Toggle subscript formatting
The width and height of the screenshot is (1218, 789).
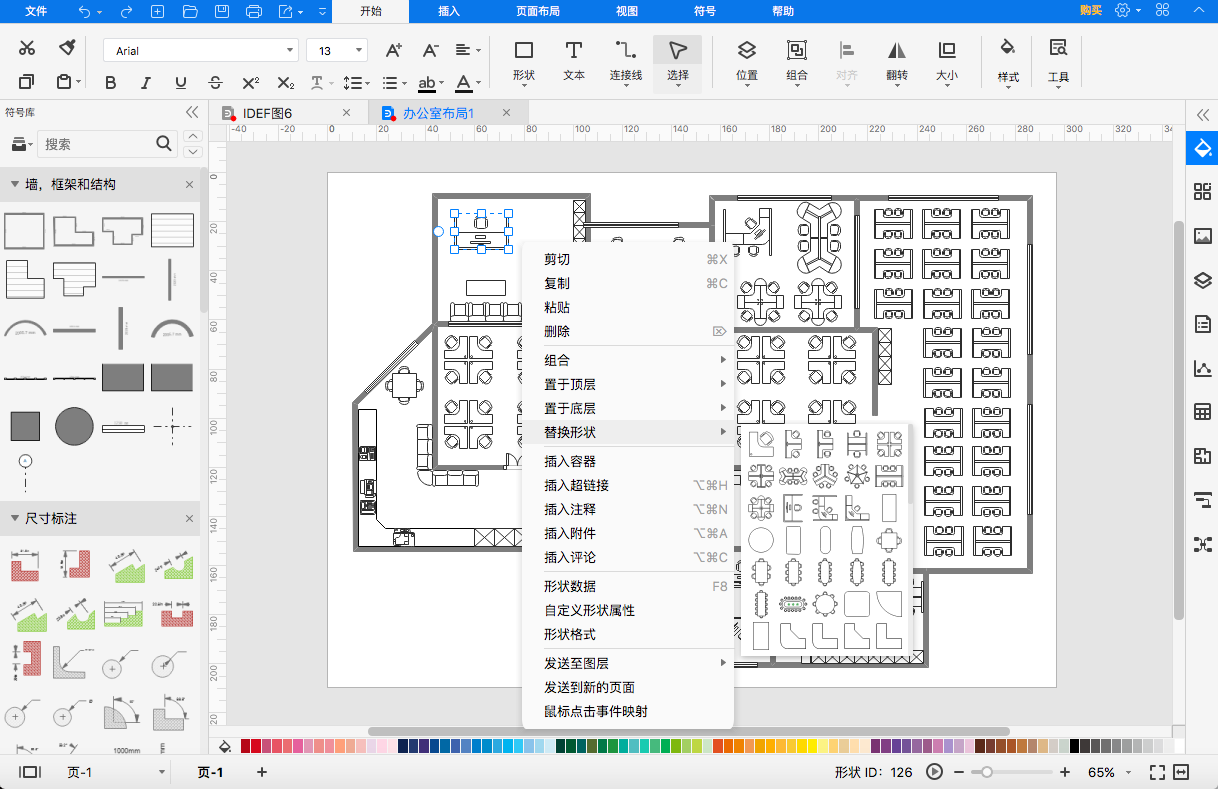[286, 83]
